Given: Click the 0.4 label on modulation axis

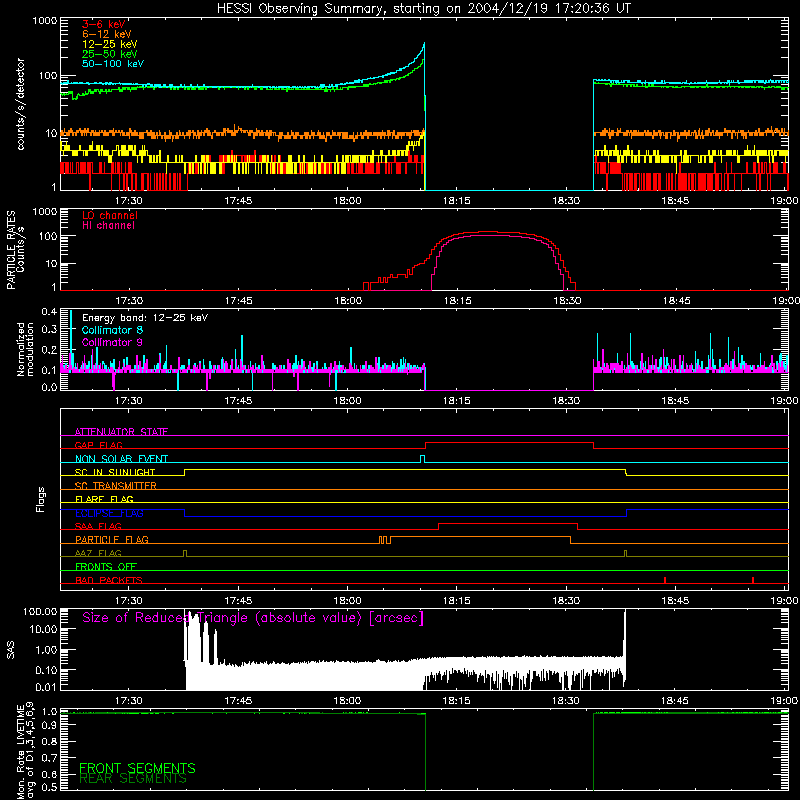Looking at the screenshot, I should pos(49,312).
